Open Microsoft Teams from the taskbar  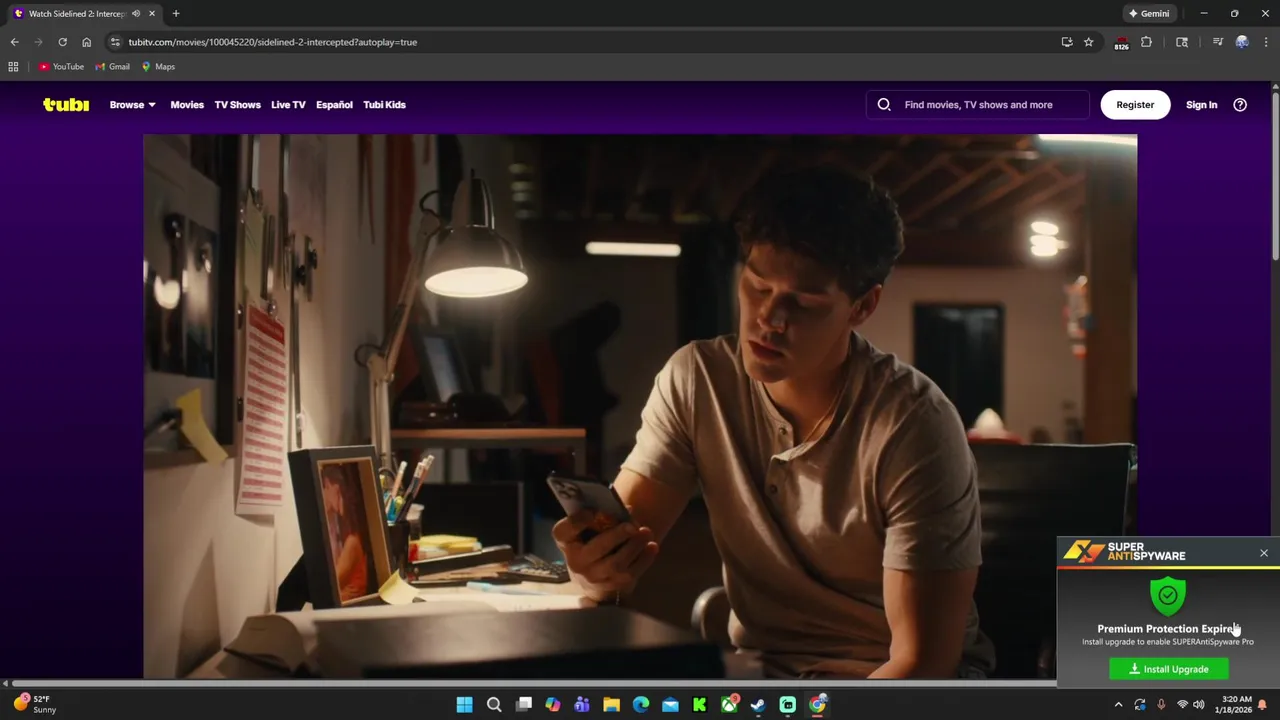(x=582, y=705)
